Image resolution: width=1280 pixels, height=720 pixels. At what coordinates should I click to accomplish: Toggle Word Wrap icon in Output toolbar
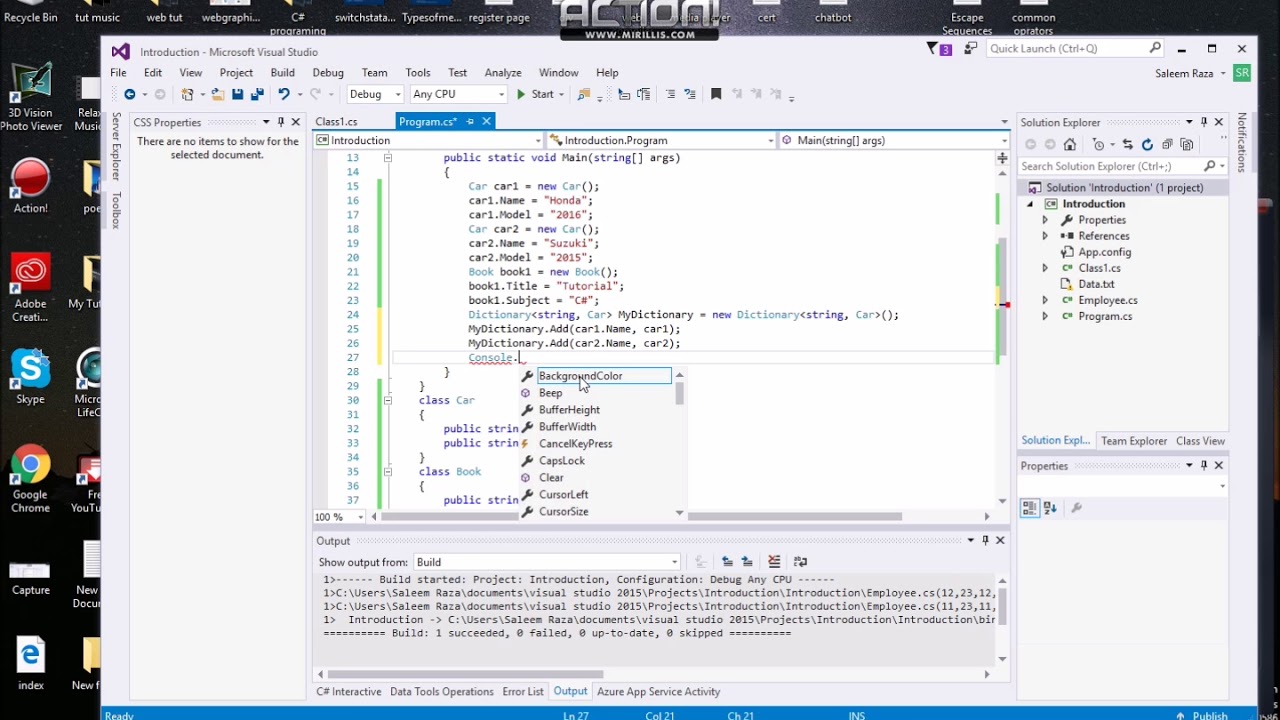coord(800,562)
